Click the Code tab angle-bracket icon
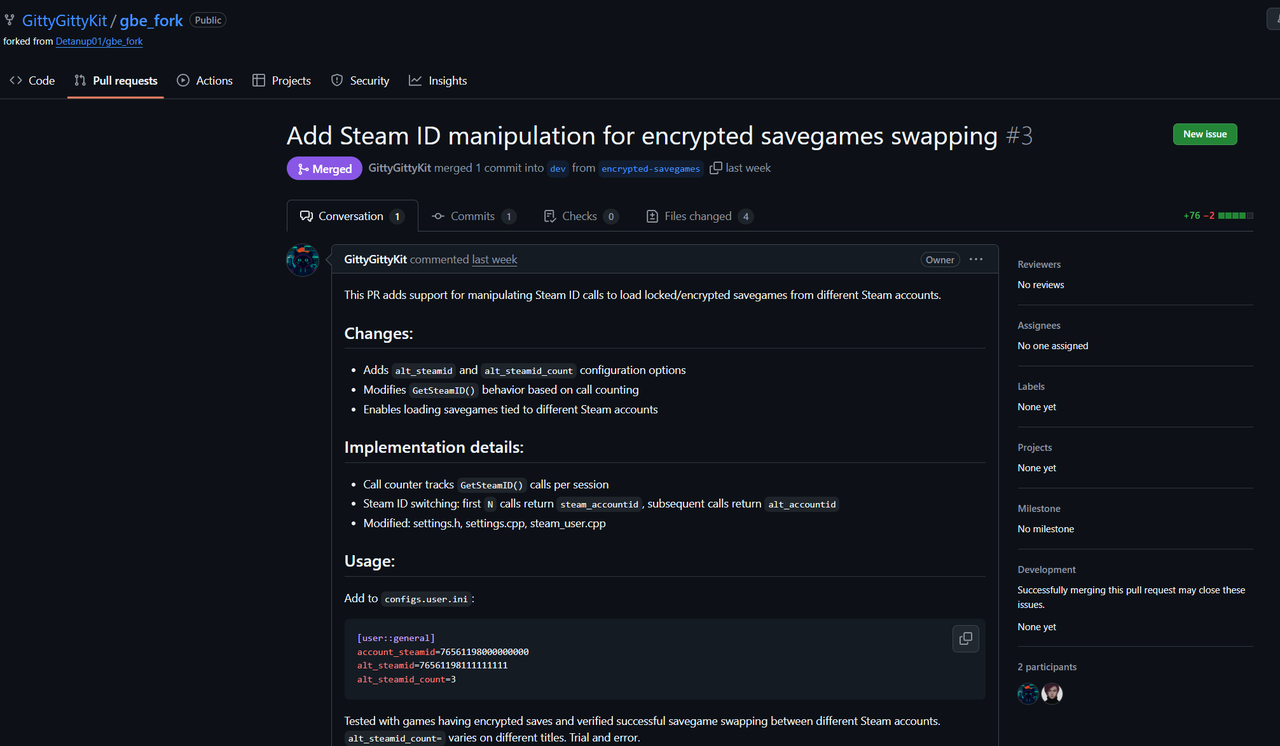This screenshot has width=1280, height=746. tap(16, 80)
